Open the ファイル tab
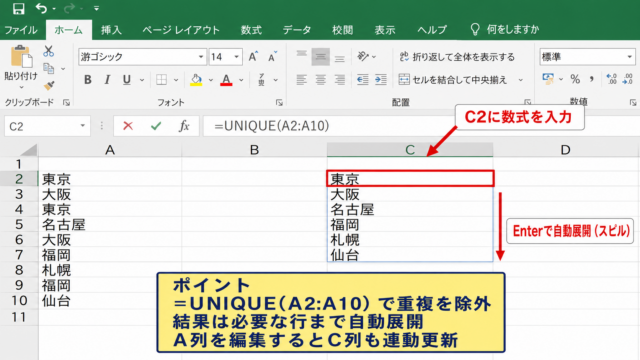 (21, 30)
